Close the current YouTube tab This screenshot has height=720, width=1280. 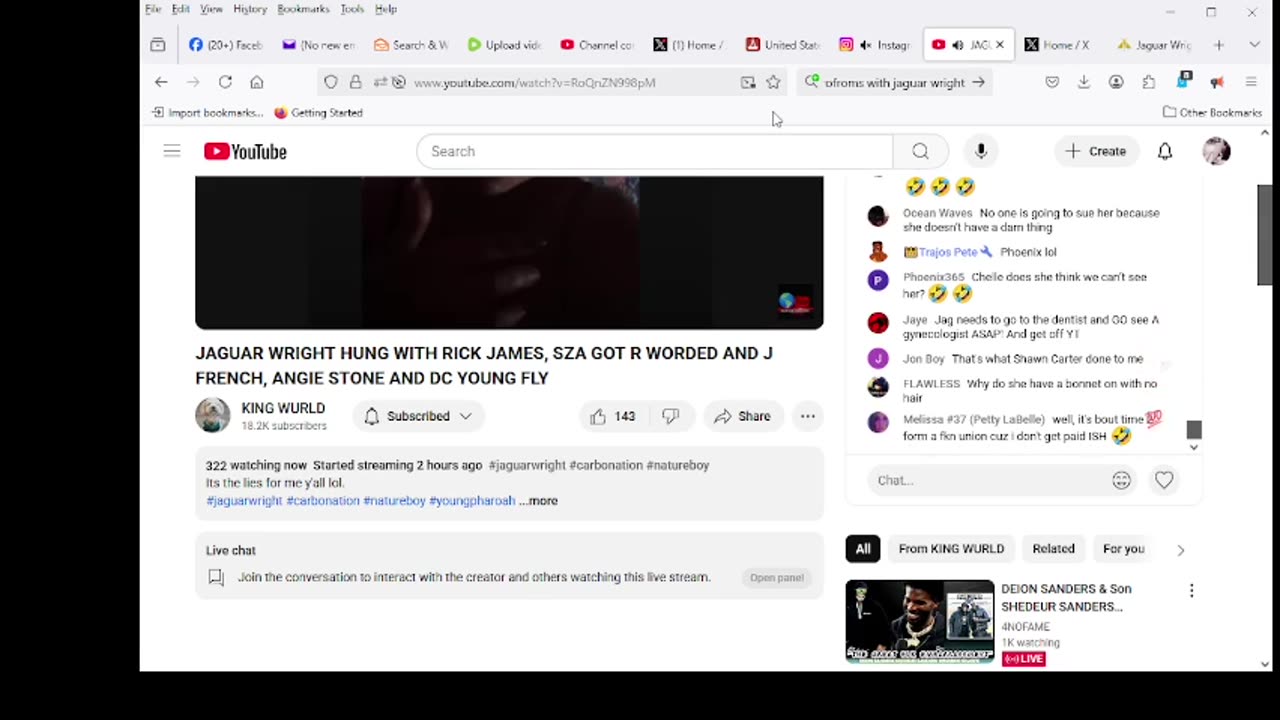999,45
